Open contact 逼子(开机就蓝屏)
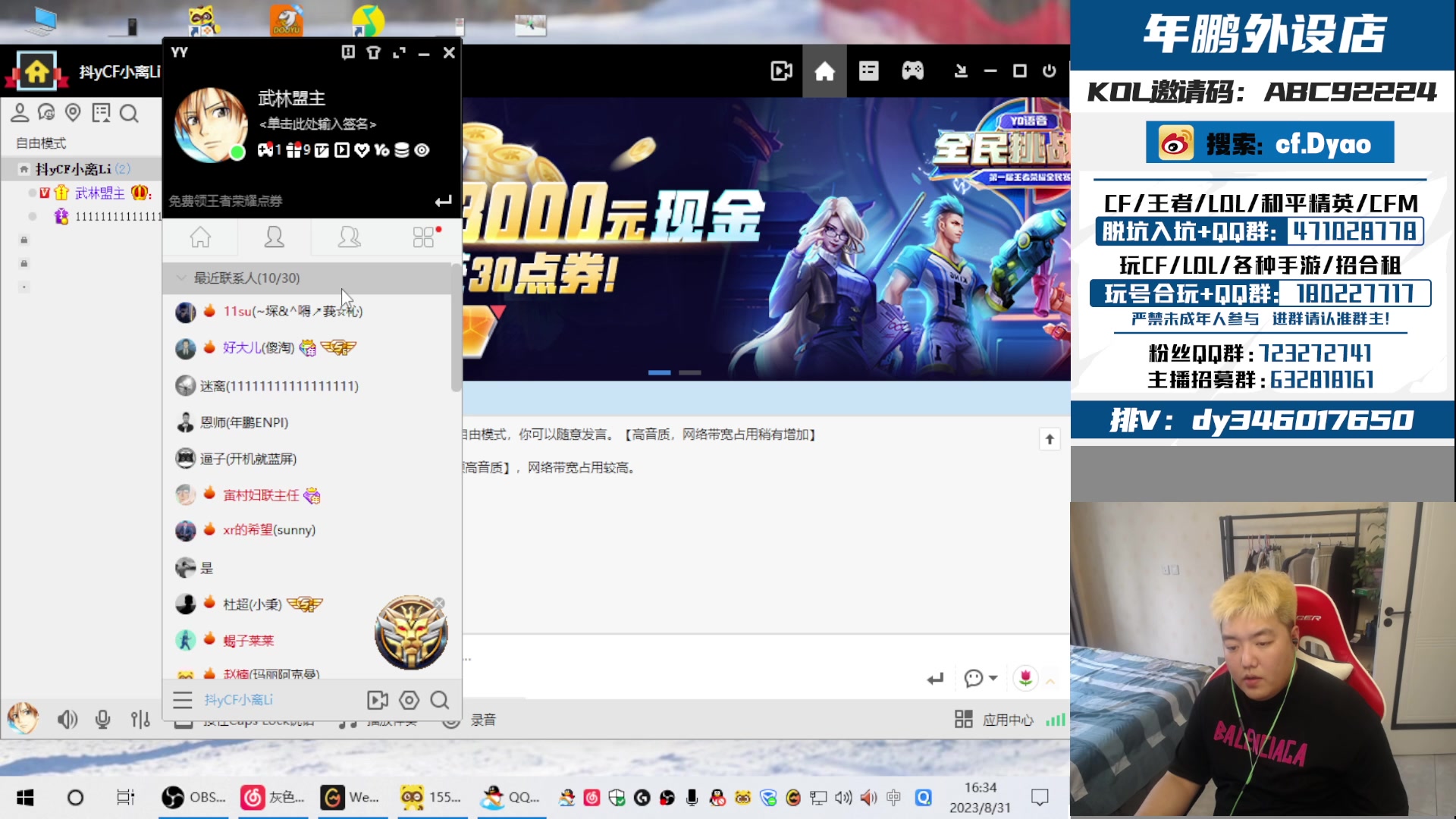 click(307, 459)
